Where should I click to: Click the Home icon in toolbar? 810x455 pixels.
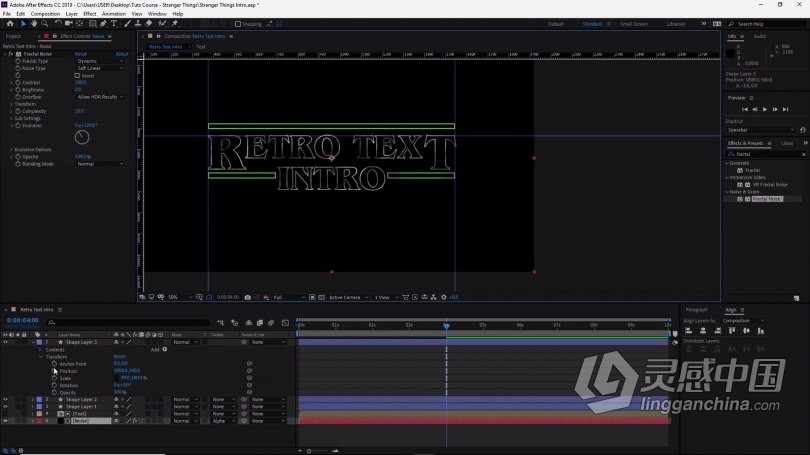pos(9,23)
